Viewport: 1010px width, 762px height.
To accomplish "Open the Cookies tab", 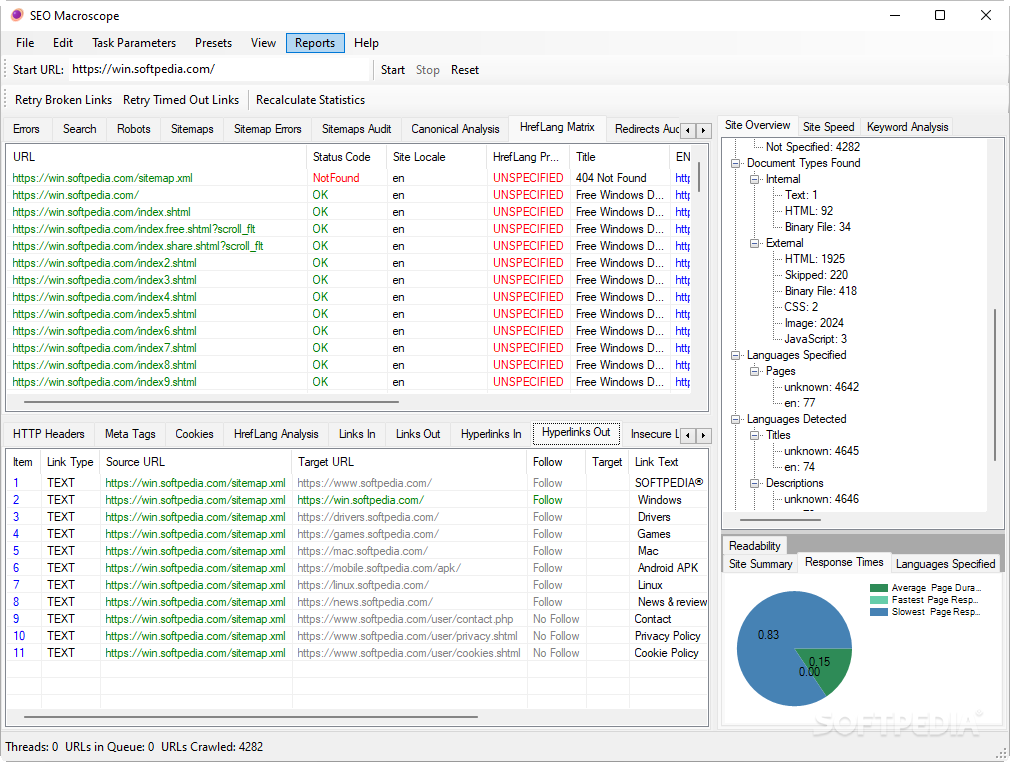I will (x=194, y=434).
